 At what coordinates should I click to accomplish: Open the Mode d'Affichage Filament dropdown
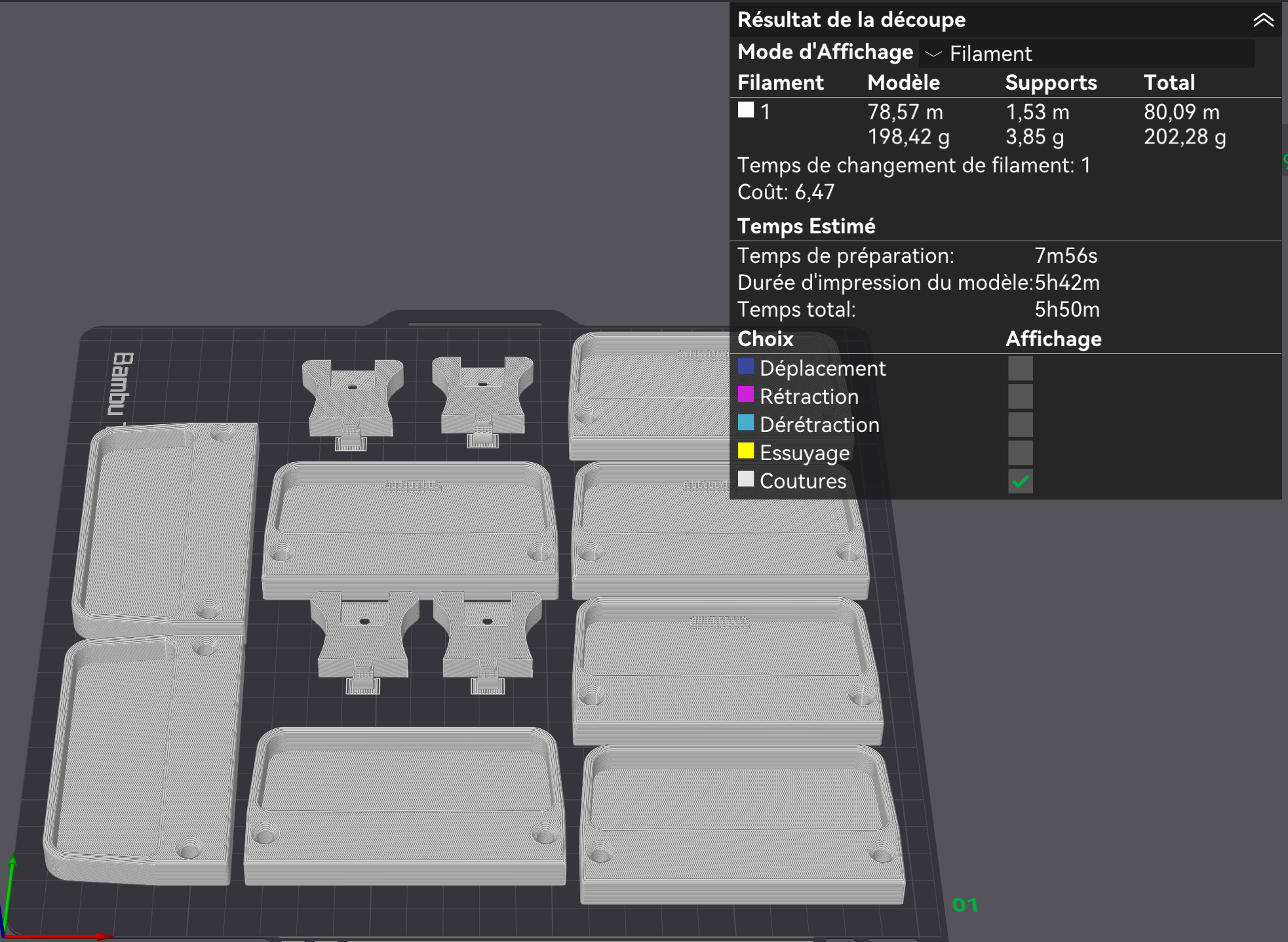[x=1087, y=53]
